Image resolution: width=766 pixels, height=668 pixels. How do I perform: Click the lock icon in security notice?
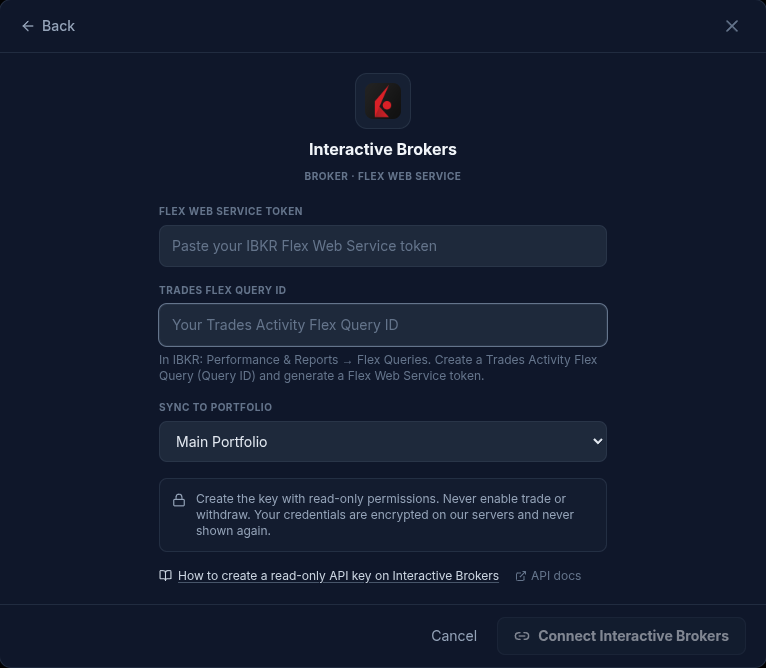(x=179, y=500)
